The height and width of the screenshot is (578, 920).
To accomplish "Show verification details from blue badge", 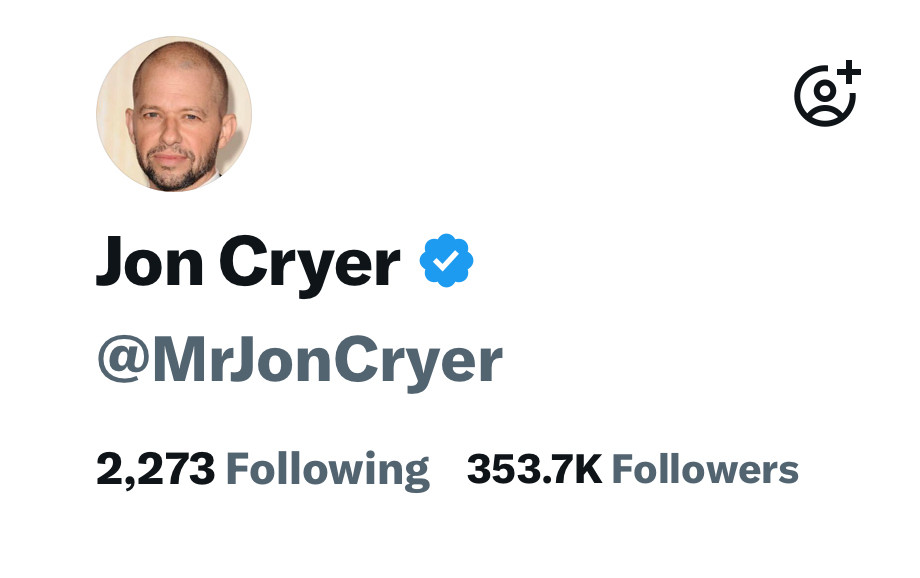I will pyautogui.click(x=447, y=260).
